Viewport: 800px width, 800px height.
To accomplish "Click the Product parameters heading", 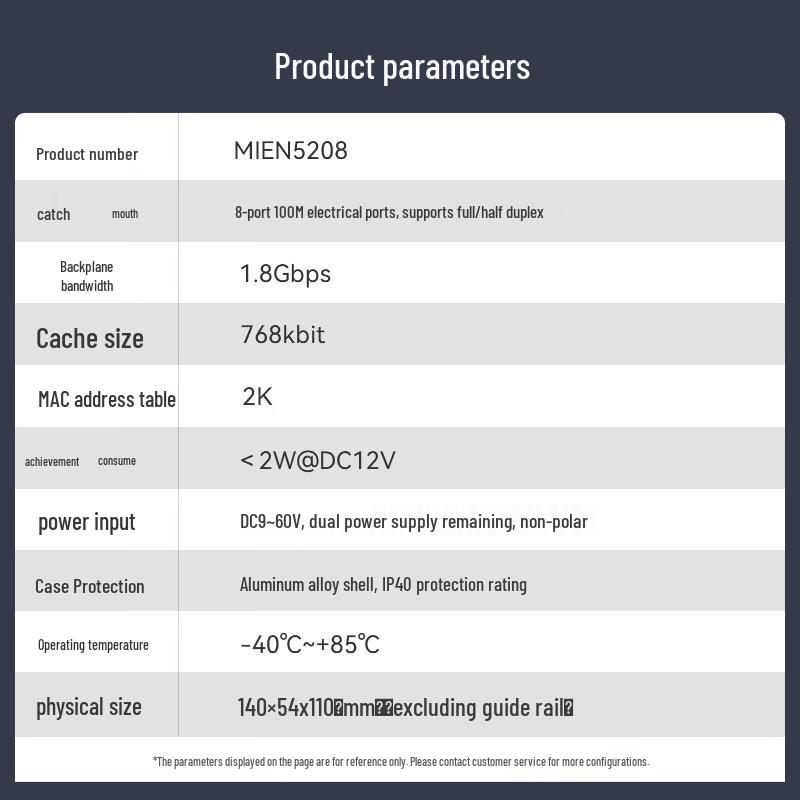I will tap(402, 67).
